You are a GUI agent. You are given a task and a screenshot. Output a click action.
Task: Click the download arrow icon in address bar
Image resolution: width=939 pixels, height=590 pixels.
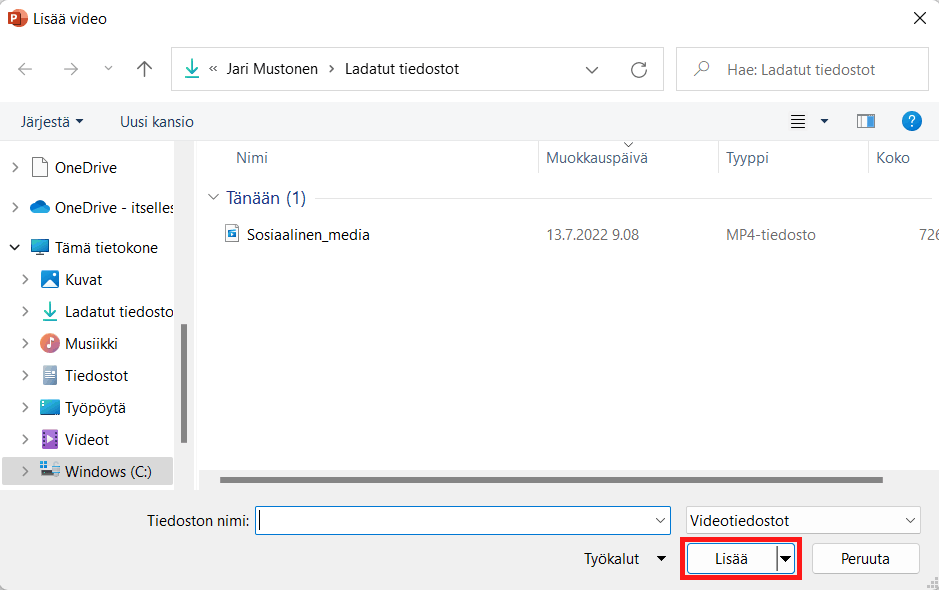tap(192, 69)
